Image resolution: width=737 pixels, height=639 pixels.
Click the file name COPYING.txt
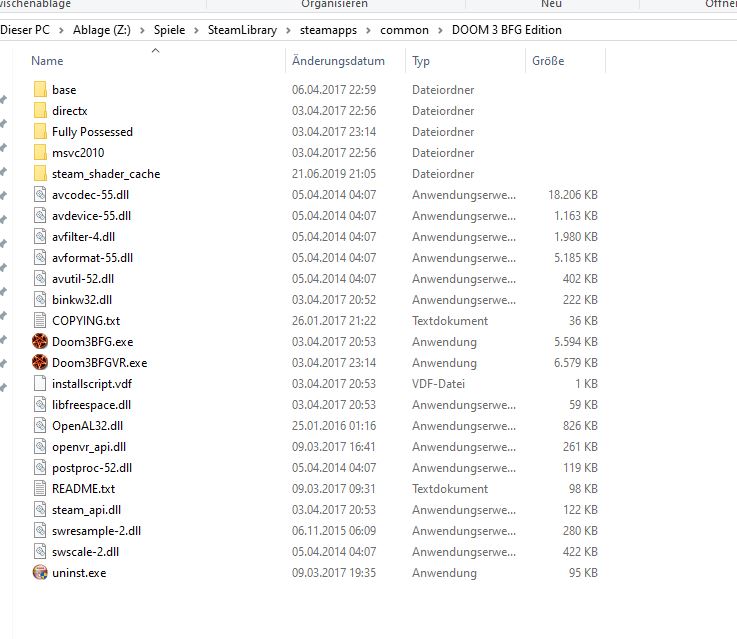pyautogui.click(x=86, y=321)
